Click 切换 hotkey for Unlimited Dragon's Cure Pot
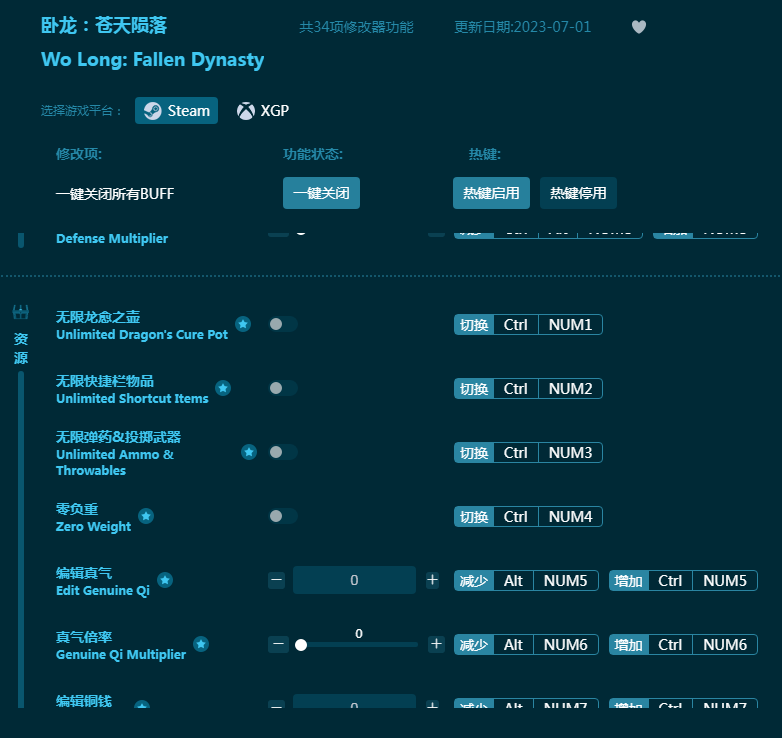 point(474,325)
